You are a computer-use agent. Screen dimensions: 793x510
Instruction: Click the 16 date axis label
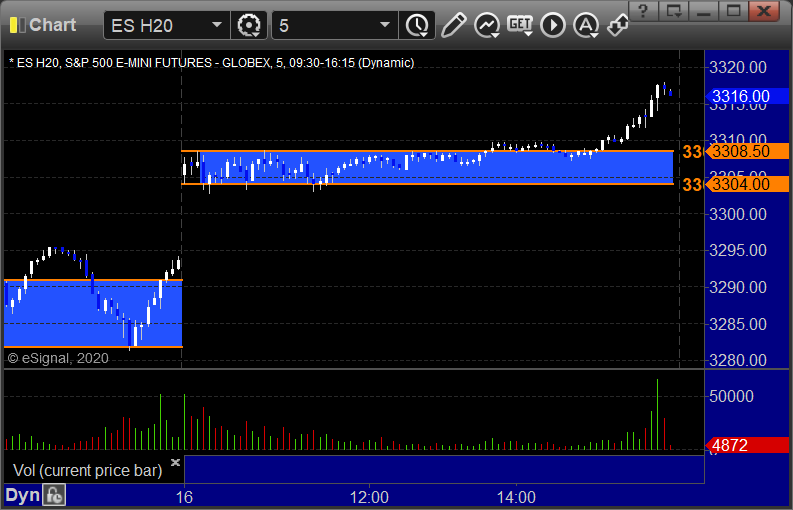coord(184,497)
